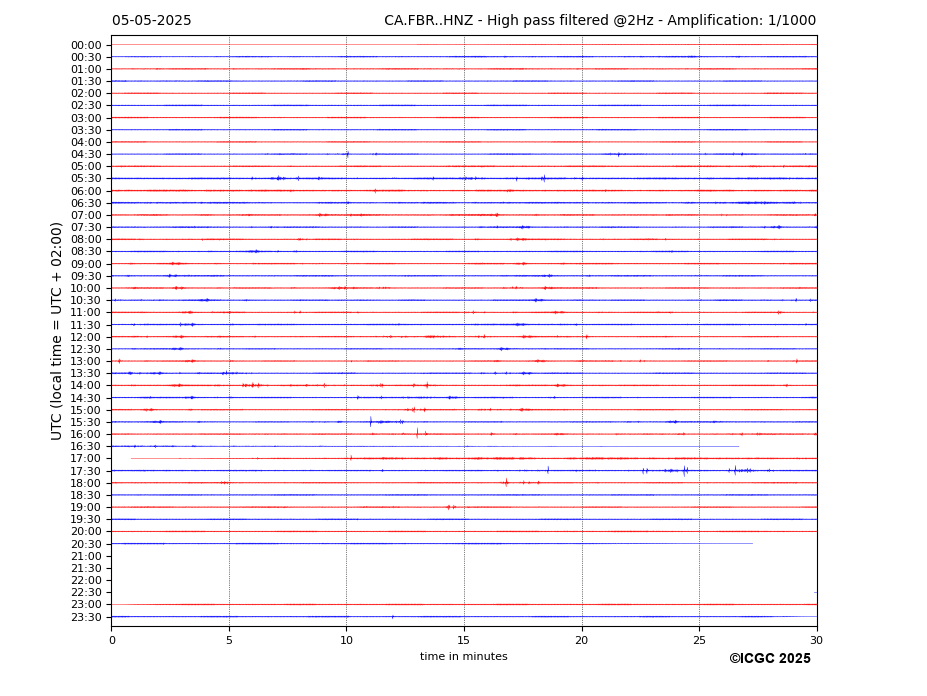Click the ©ICGC 2025 copyright text
Screen dimensions: 927x696
(770, 659)
